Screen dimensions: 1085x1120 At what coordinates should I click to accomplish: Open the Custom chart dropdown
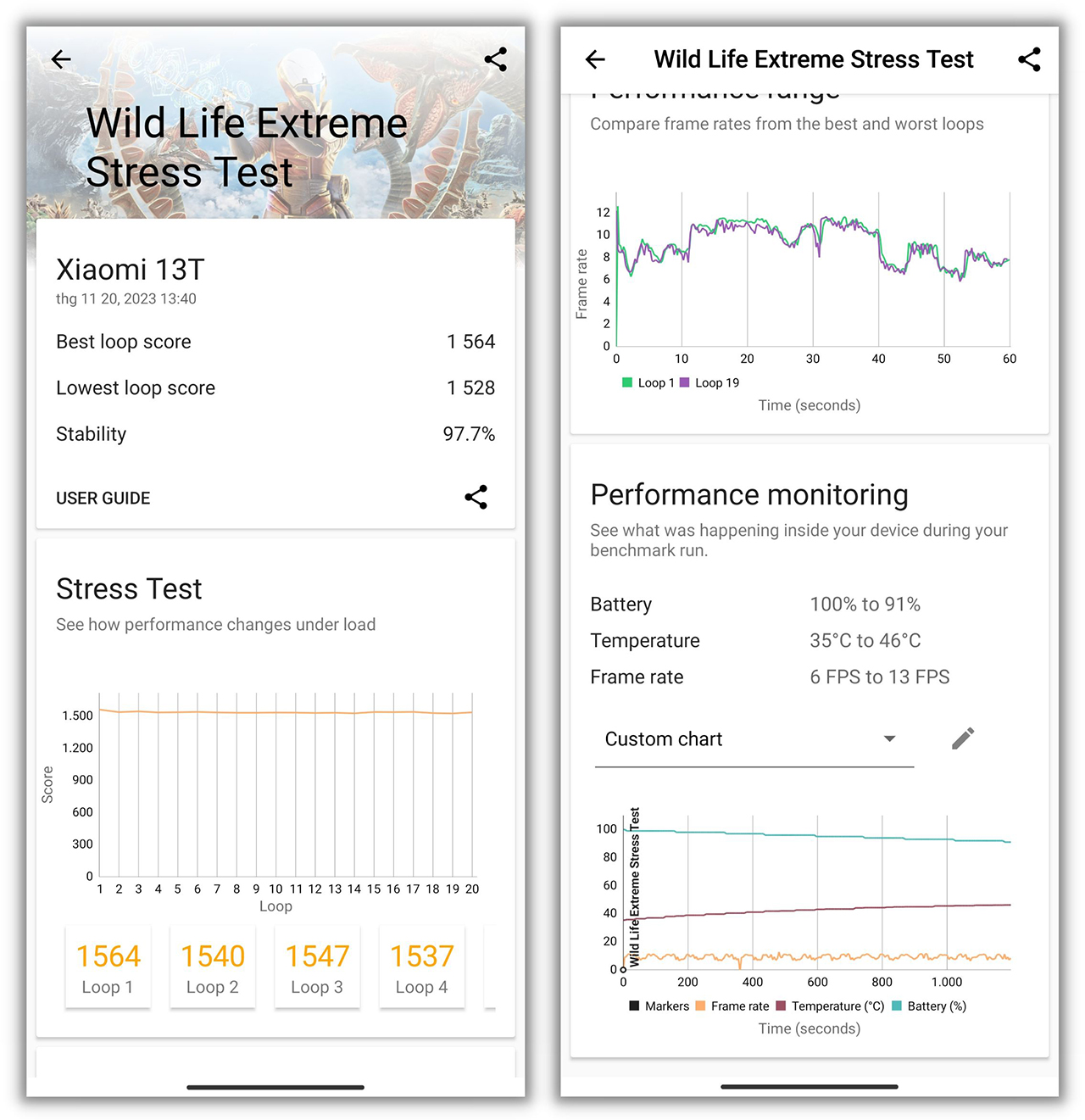click(x=754, y=739)
